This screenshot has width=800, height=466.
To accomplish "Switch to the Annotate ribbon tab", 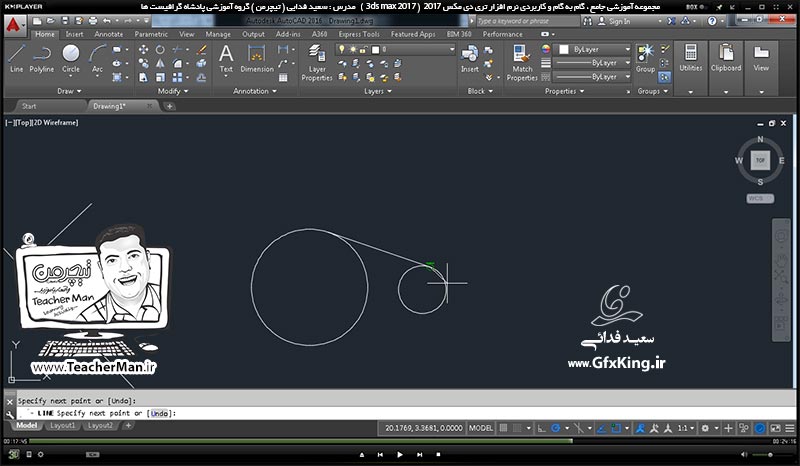I will [109, 34].
